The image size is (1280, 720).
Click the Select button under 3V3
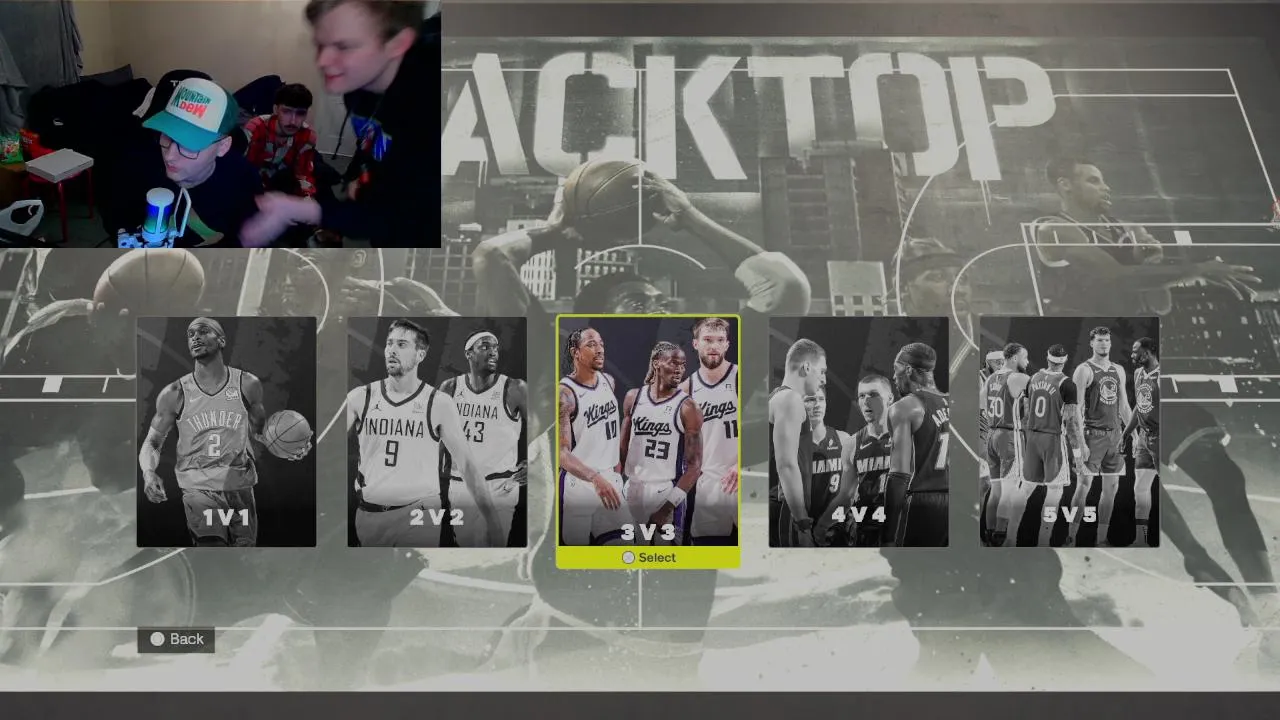tap(648, 558)
